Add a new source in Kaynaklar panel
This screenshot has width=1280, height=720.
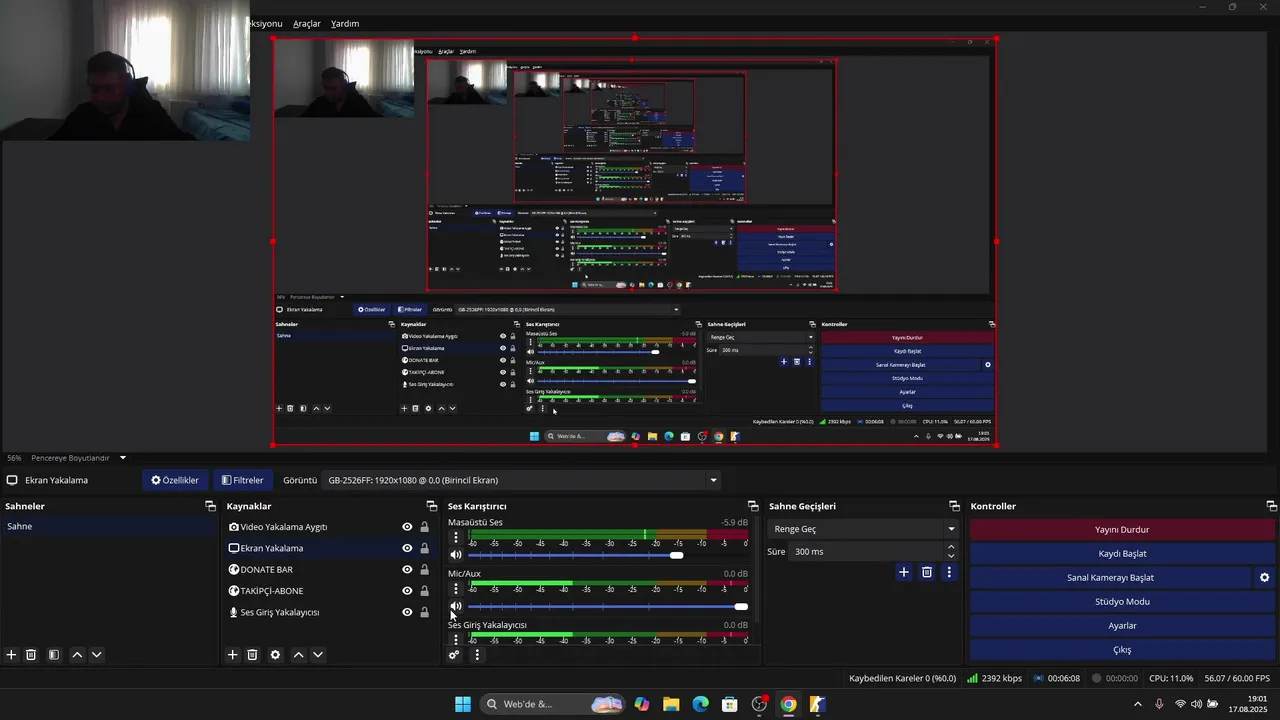232,655
